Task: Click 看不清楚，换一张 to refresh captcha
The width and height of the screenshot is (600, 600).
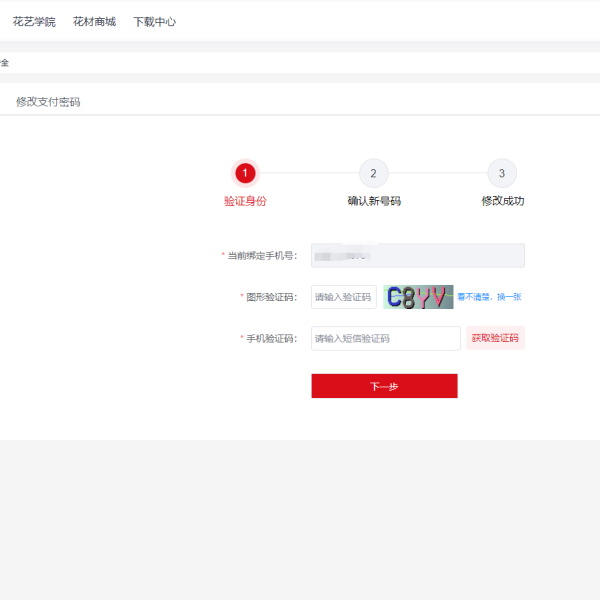Action: coord(489,297)
